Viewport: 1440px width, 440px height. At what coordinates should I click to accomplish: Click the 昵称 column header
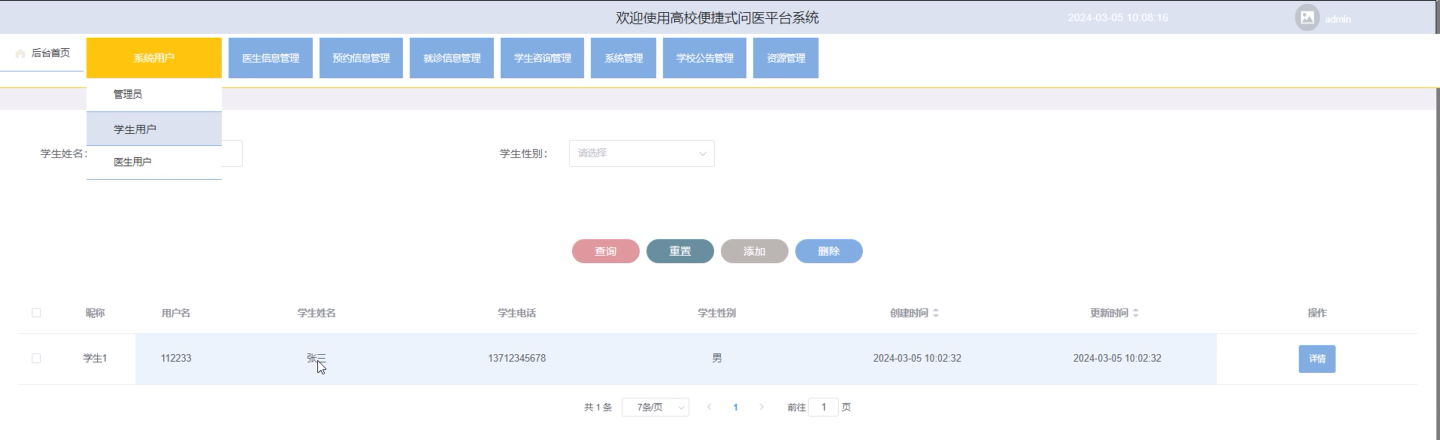coord(95,313)
